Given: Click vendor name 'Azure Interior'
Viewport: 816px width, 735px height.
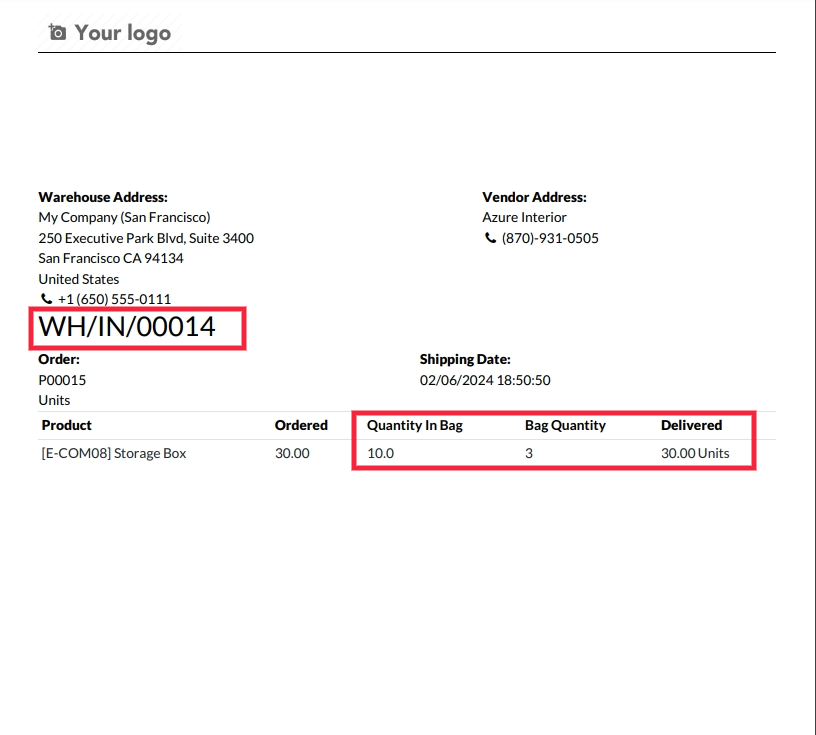Looking at the screenshot, I should click(x=524, y=217).
